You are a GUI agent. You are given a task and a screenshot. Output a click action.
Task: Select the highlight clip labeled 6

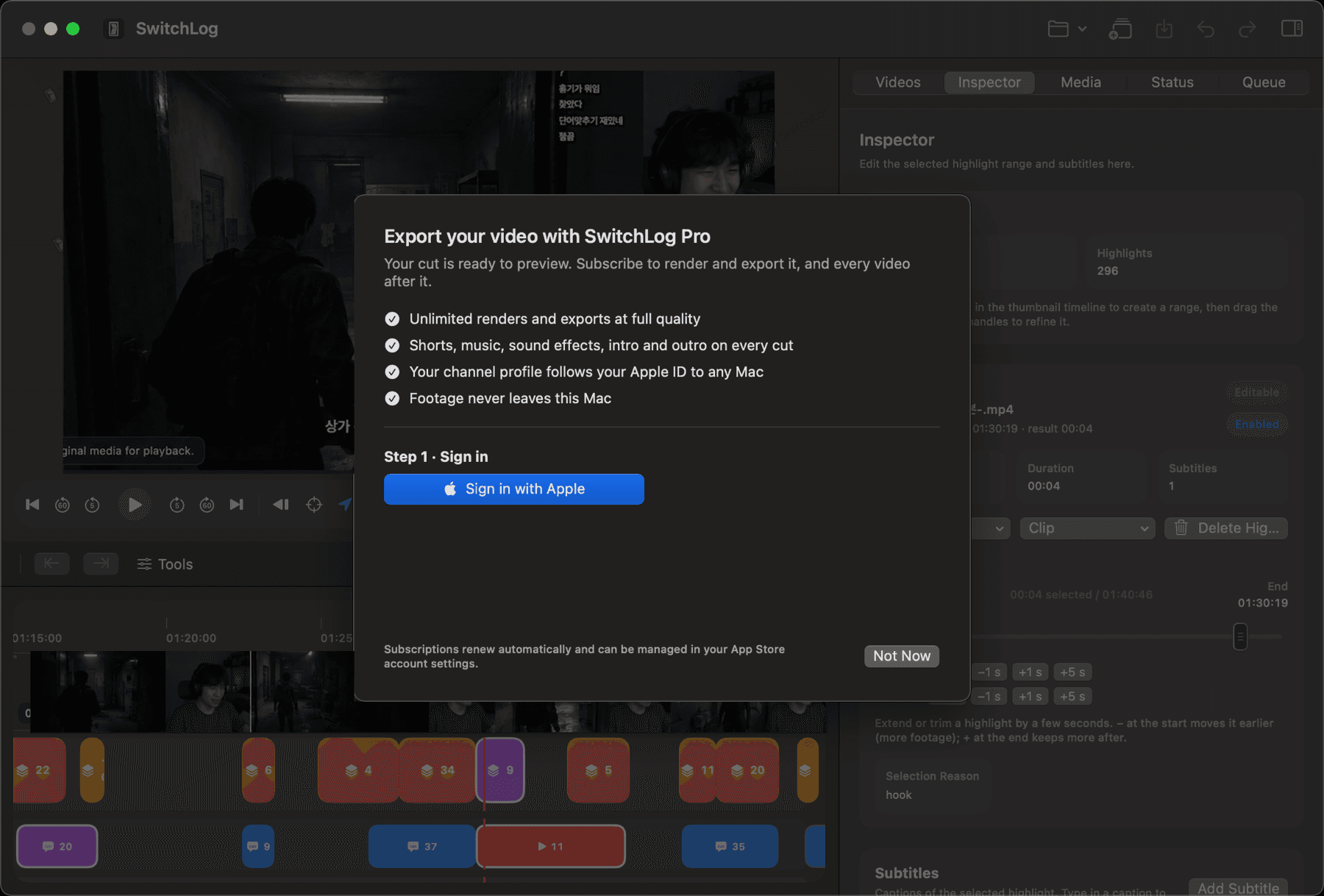point(259,770)
